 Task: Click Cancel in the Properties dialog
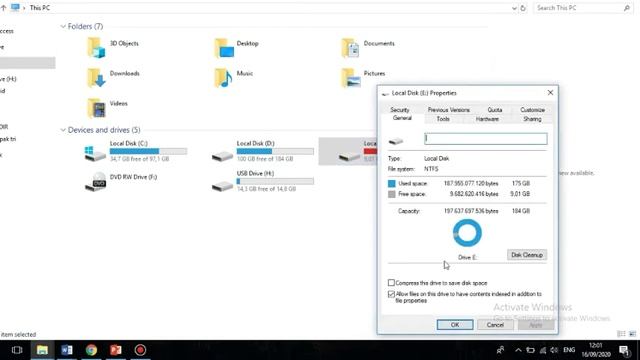coord(495,324)
